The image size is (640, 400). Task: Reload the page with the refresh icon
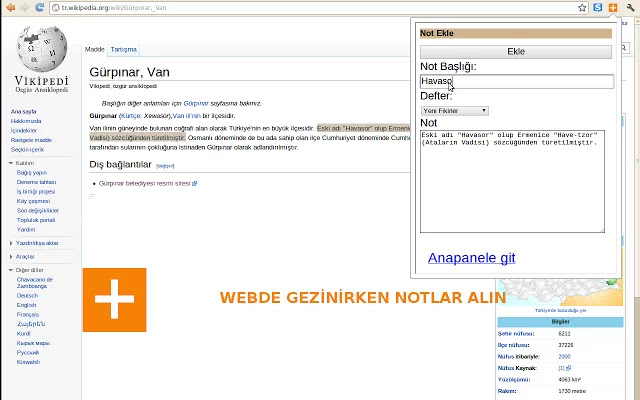tap(40, 7)
